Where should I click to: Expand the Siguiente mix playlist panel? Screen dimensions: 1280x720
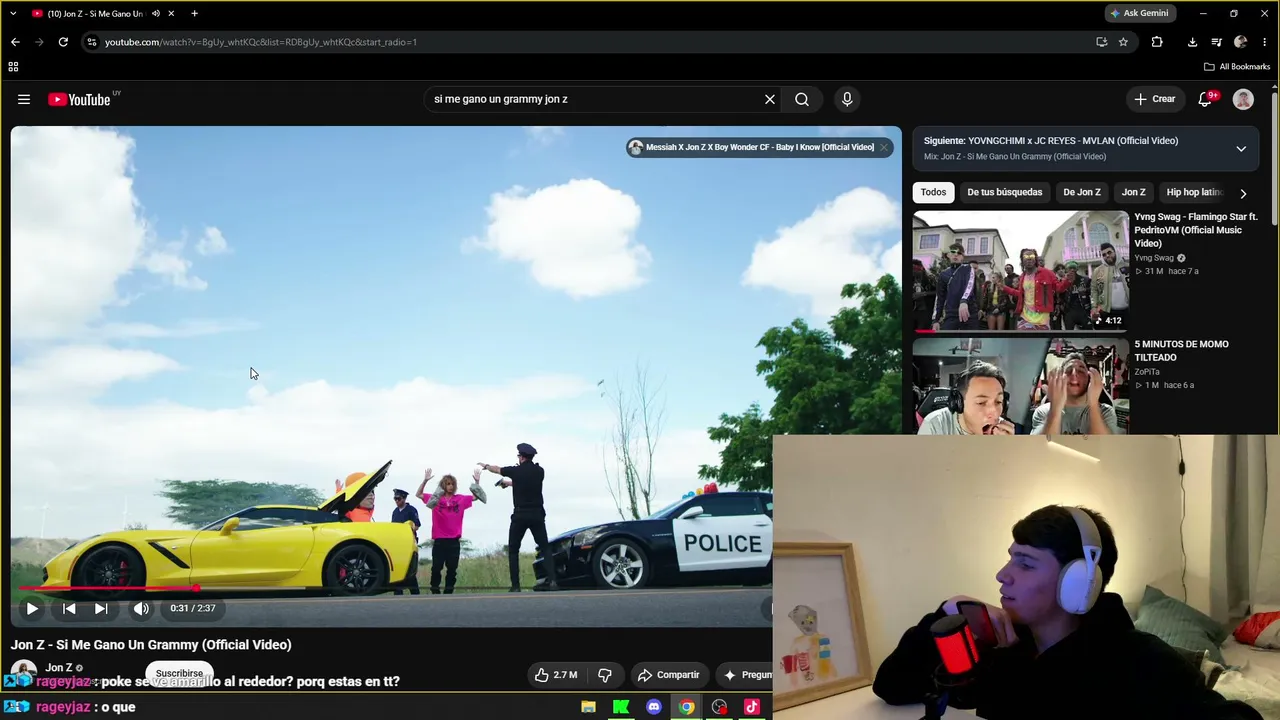(x=1241, y=149)
